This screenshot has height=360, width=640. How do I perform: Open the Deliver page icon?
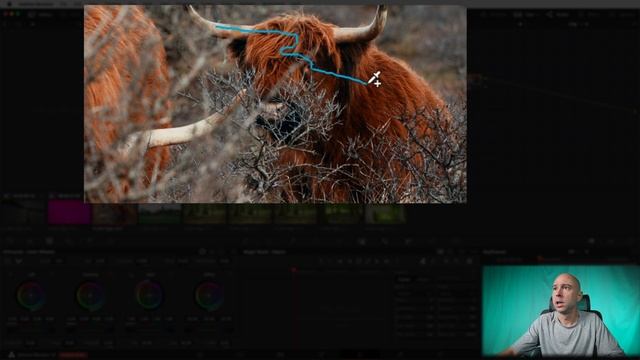point(440,355)
